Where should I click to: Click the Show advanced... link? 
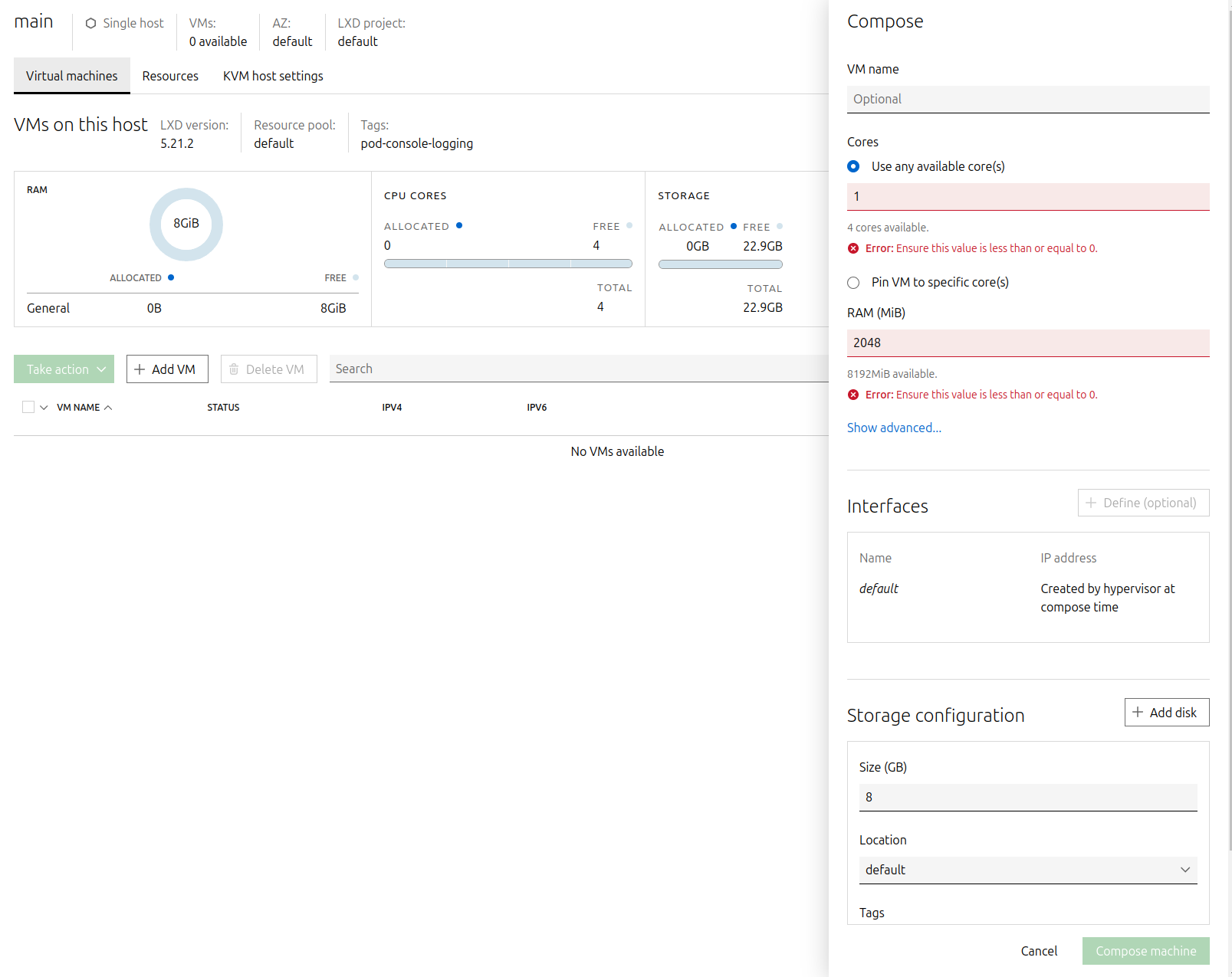click(x=894, y=428)
